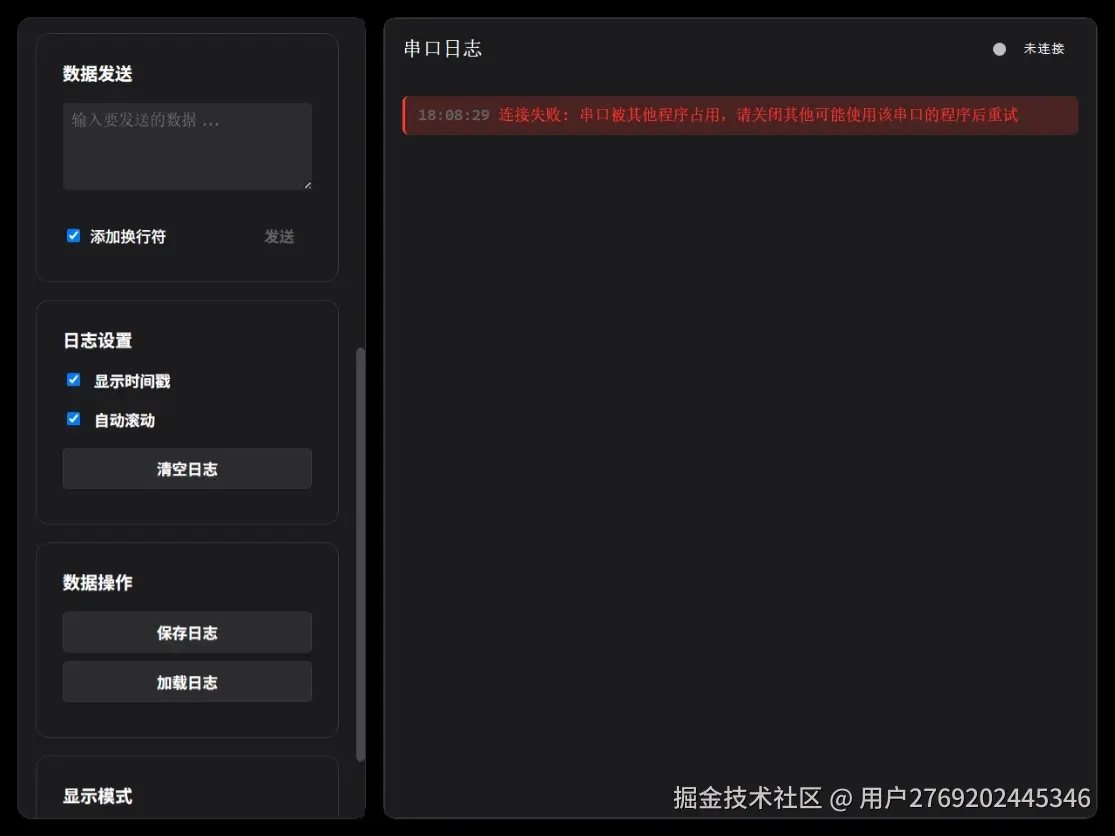This screenshot has width=1115, height=836.
Task: Click the textarea resize handle icon
Action: click(x=307, y=183)
